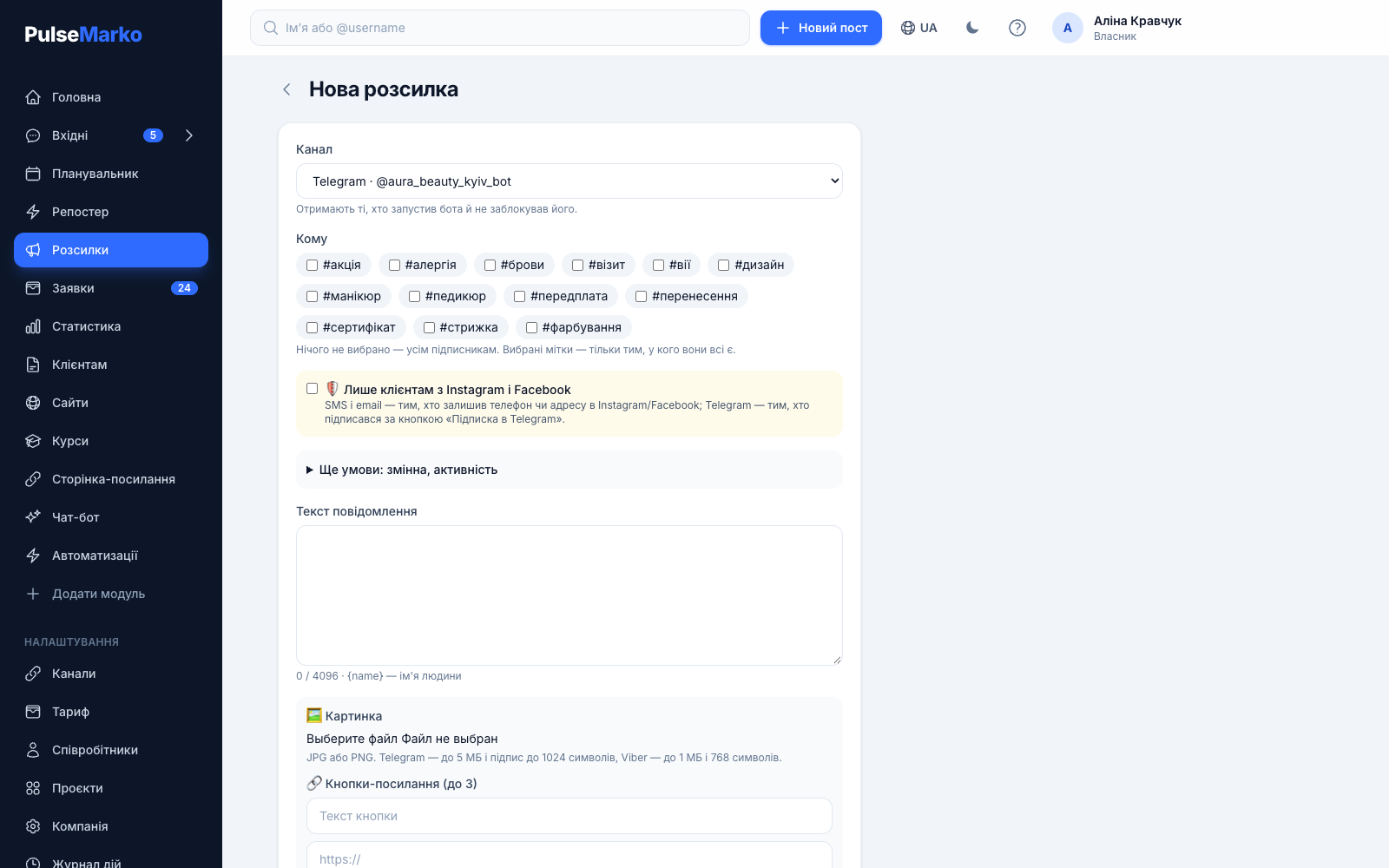Click the Сайти globe icon
This screenshot has height=868, width=1389.
tap(33, 403)
